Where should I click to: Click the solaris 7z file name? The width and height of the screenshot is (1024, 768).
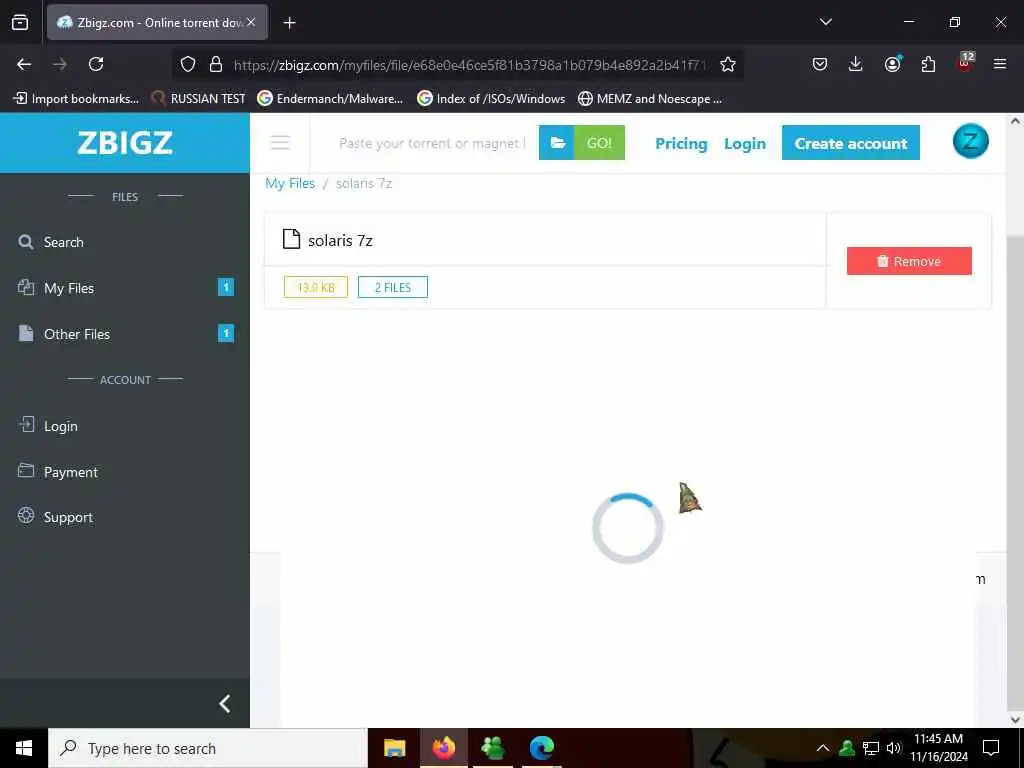point(340,240)
